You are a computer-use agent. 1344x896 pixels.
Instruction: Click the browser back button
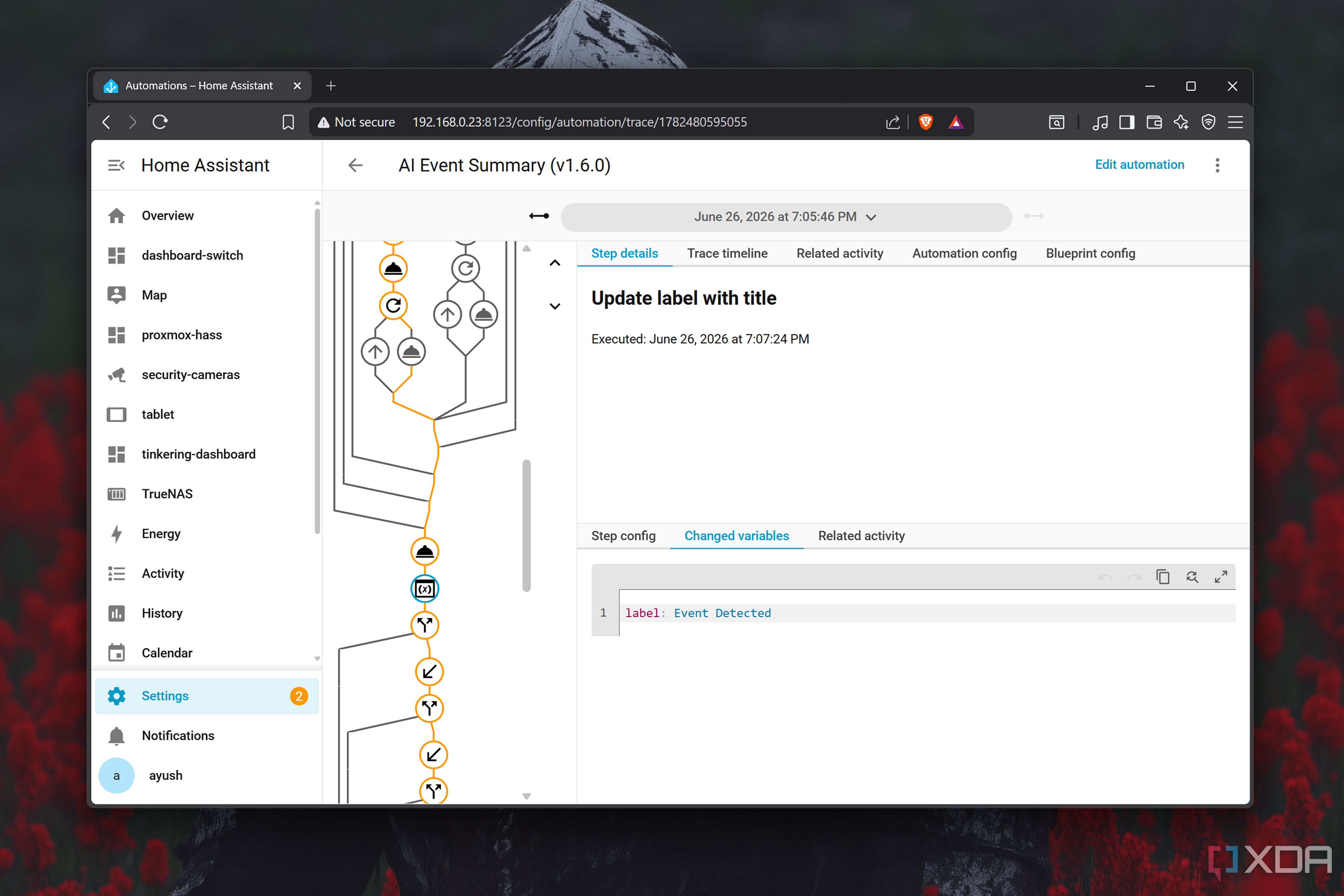(x=106, y=122)
